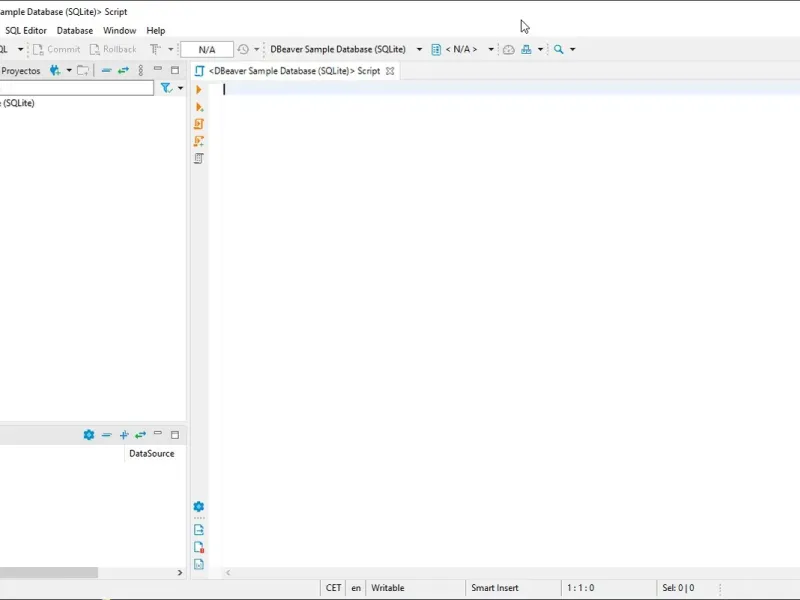The height and width of the screenshot is (600, 800).
Task: Click the en locale in status bar
Action: (x=356, y=588)
